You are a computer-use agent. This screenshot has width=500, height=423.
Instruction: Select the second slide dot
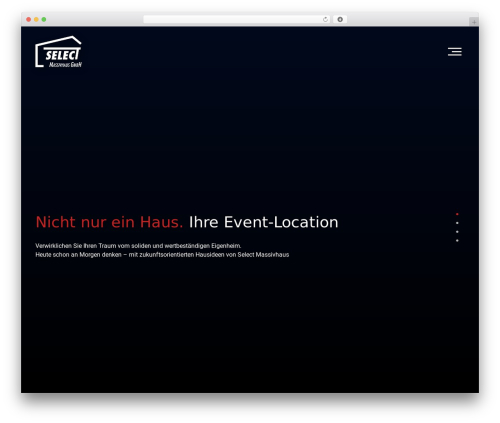[457, 223]
